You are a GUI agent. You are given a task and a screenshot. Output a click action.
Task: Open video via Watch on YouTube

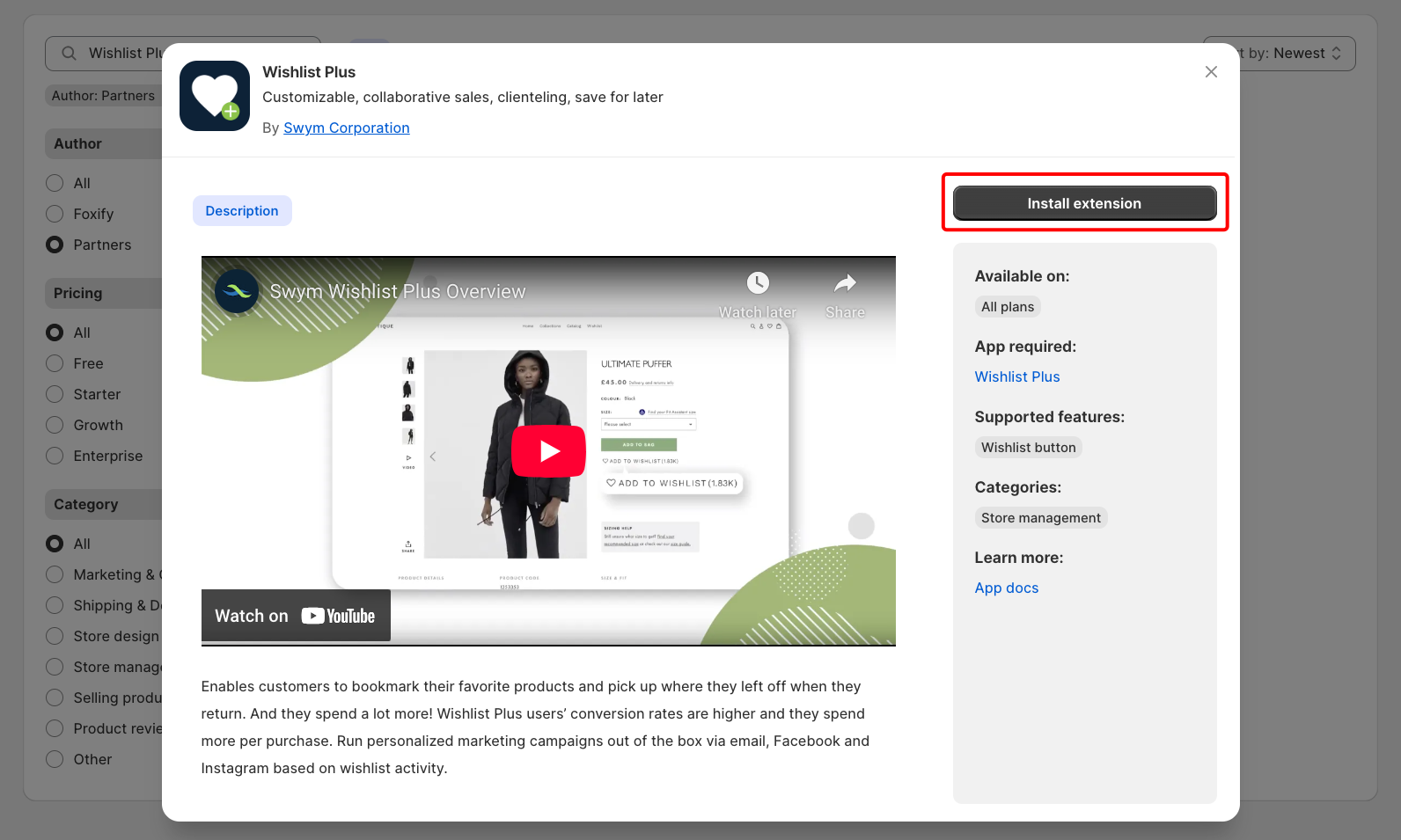(x=296, y=616)
